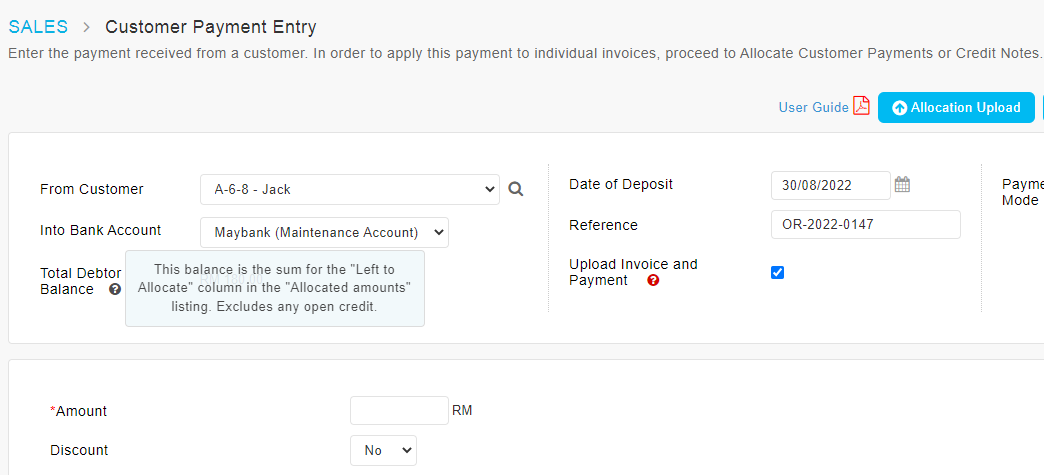Image resolution: width=1044 pixels, height=475 pixels.
Task: Click the Left to Allocate tooltip text
Action: [275, 288]
